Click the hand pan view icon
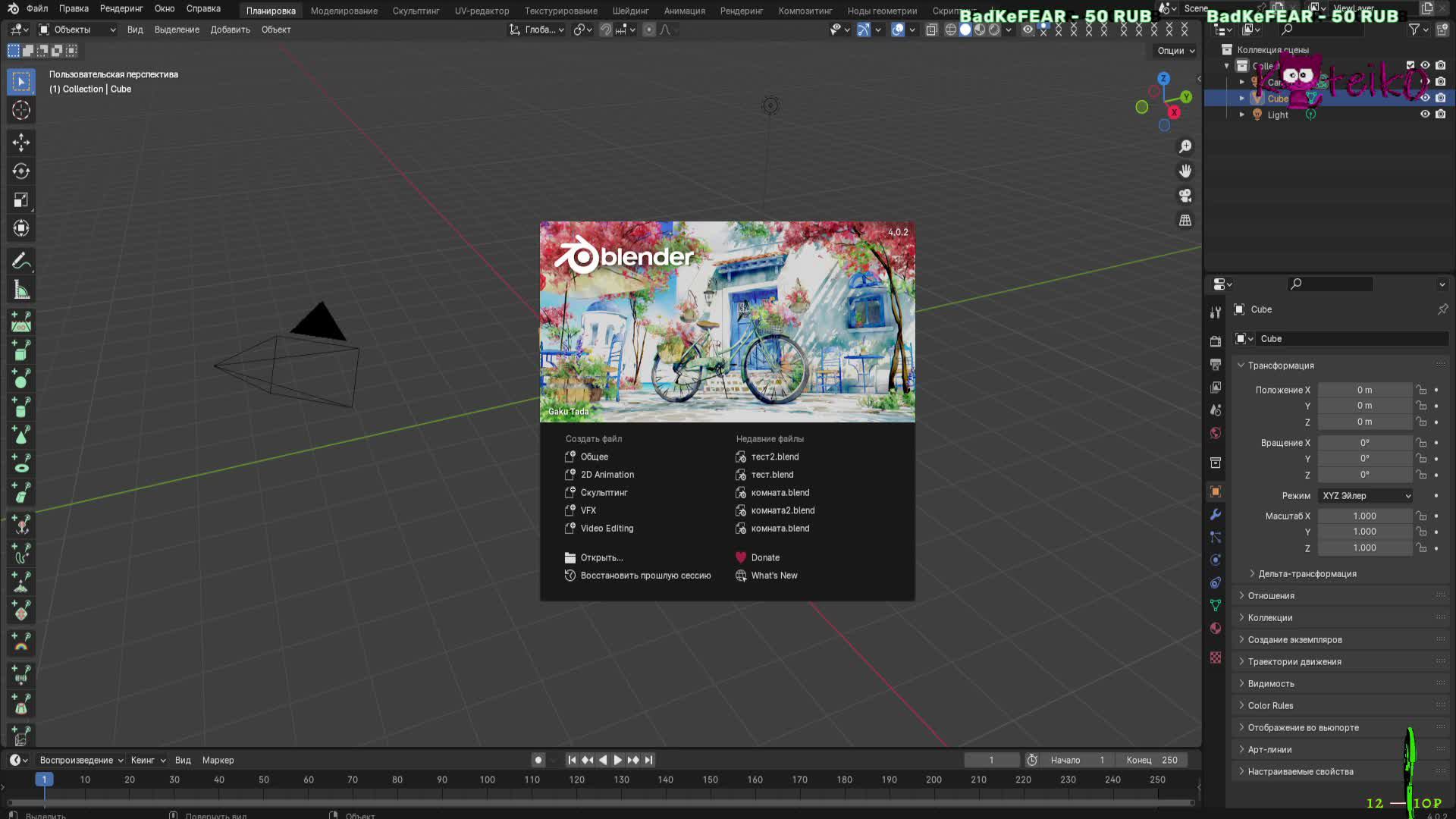 [1185, 171]
